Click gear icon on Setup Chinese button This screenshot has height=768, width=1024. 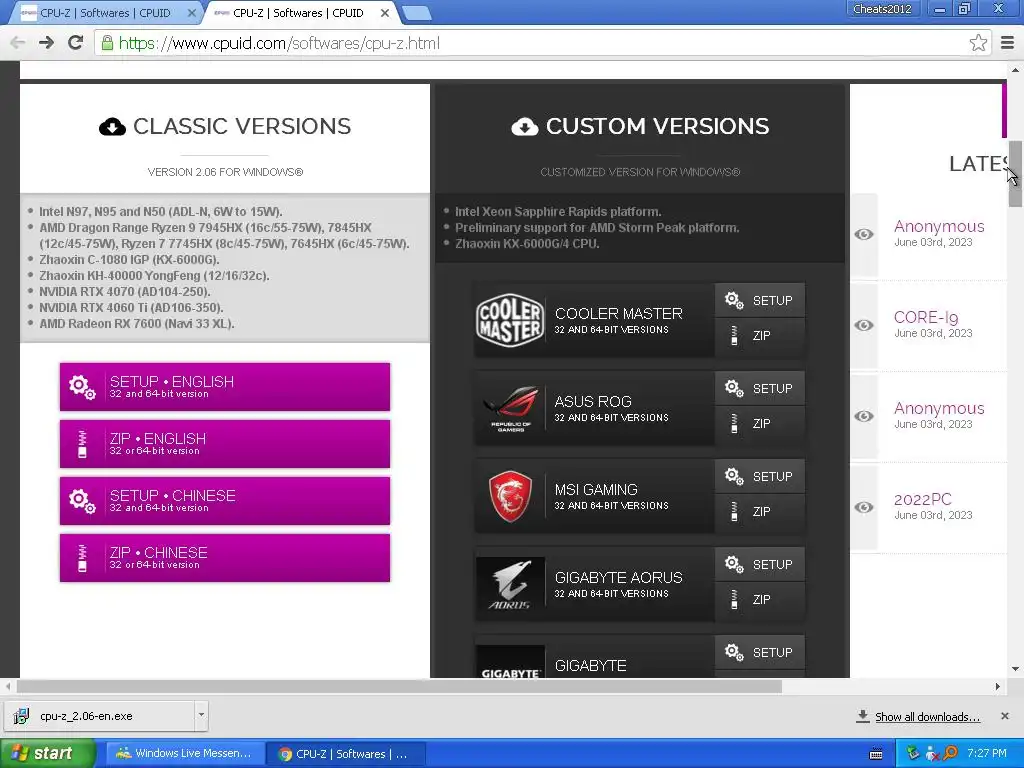tap(82, 501)
